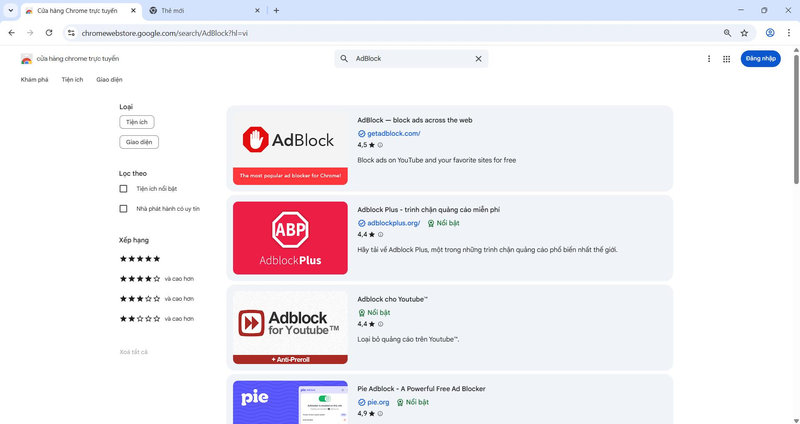The height and width of the screenshot is (424, 800).
Task: Click the URL address bar text
Action: click(x=165, y=33)
